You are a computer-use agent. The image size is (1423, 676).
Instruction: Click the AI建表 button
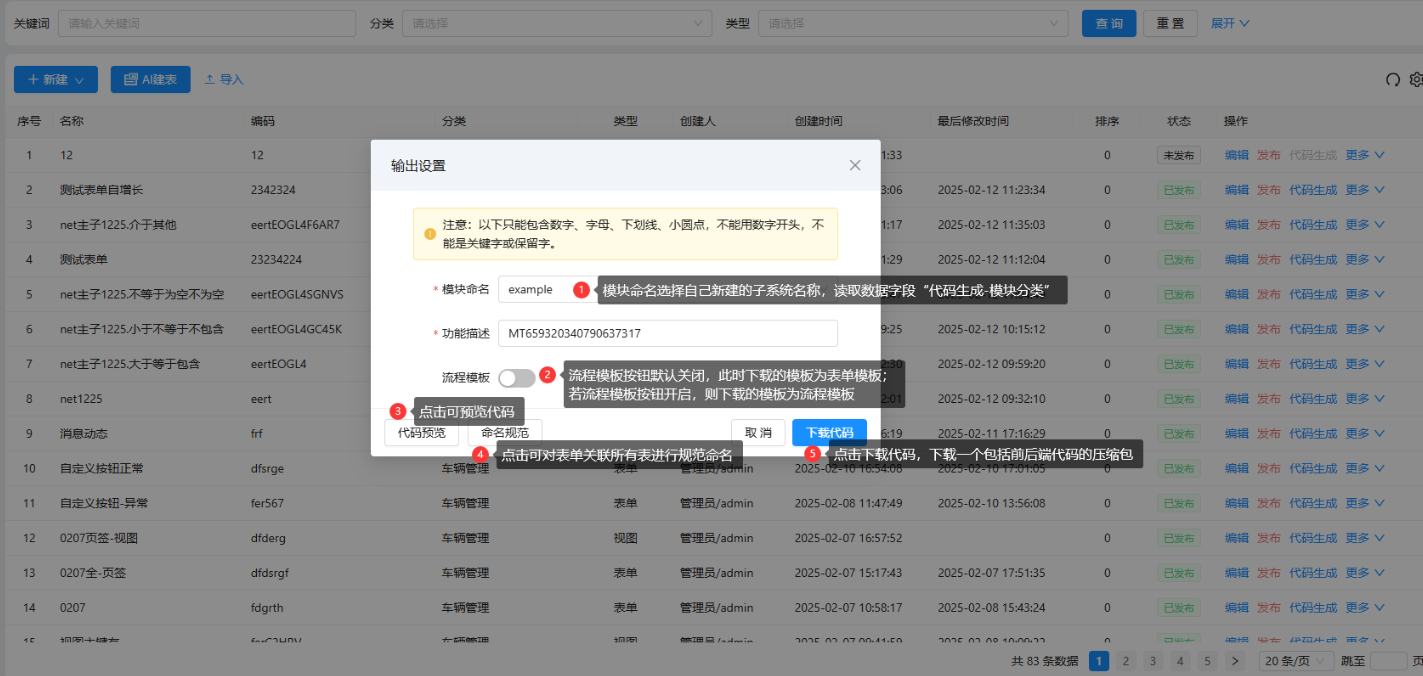(150, 80)
